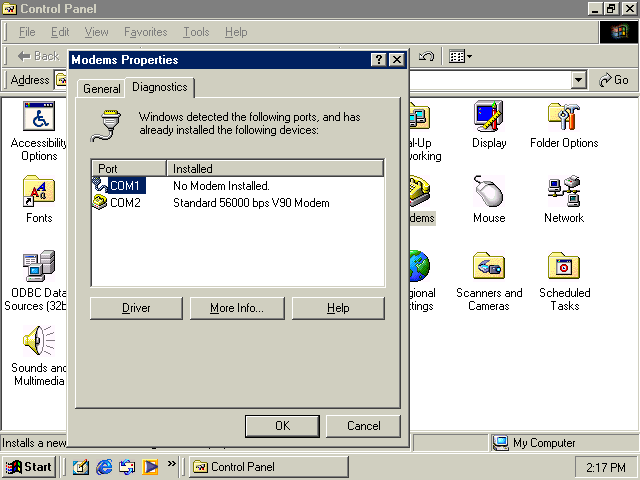Click the Back toolbar button
Screen dimensions: 640x480
click(x=39, y=56)
